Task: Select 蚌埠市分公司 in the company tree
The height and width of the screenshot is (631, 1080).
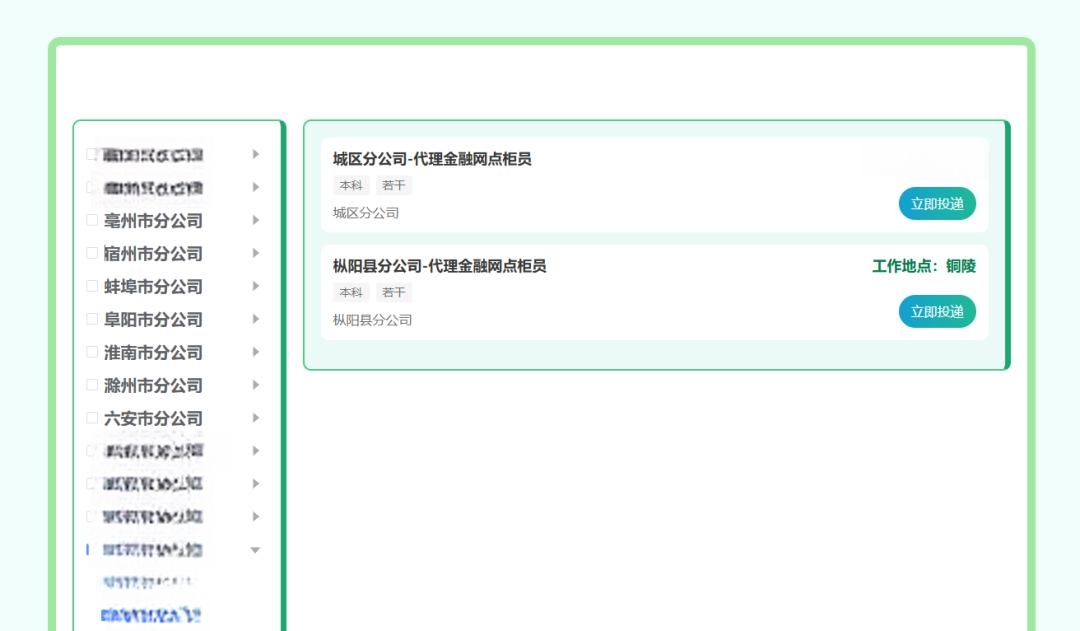Action: tap(153, 286)
